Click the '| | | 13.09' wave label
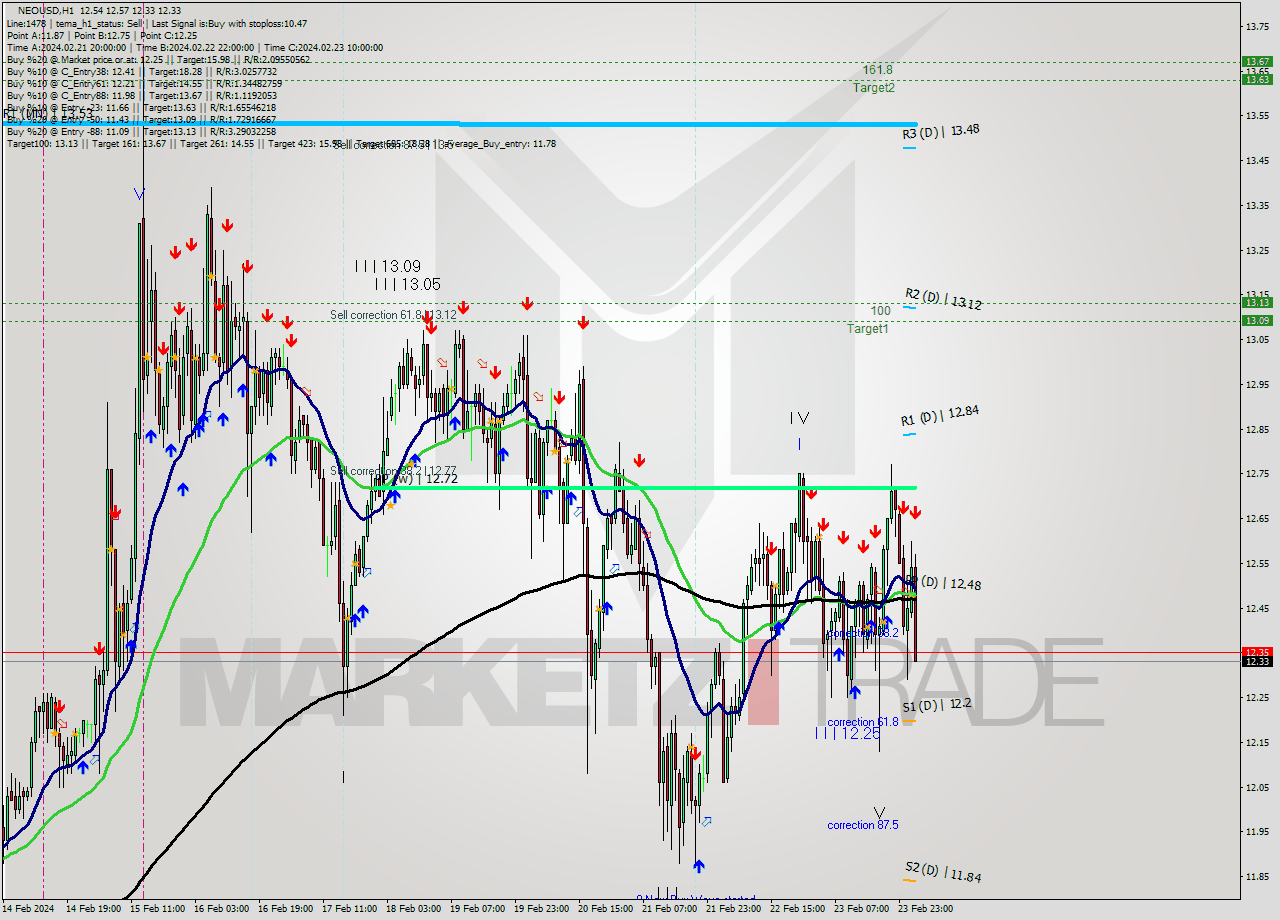1280x920 pixels. click(x=387, y=266)
